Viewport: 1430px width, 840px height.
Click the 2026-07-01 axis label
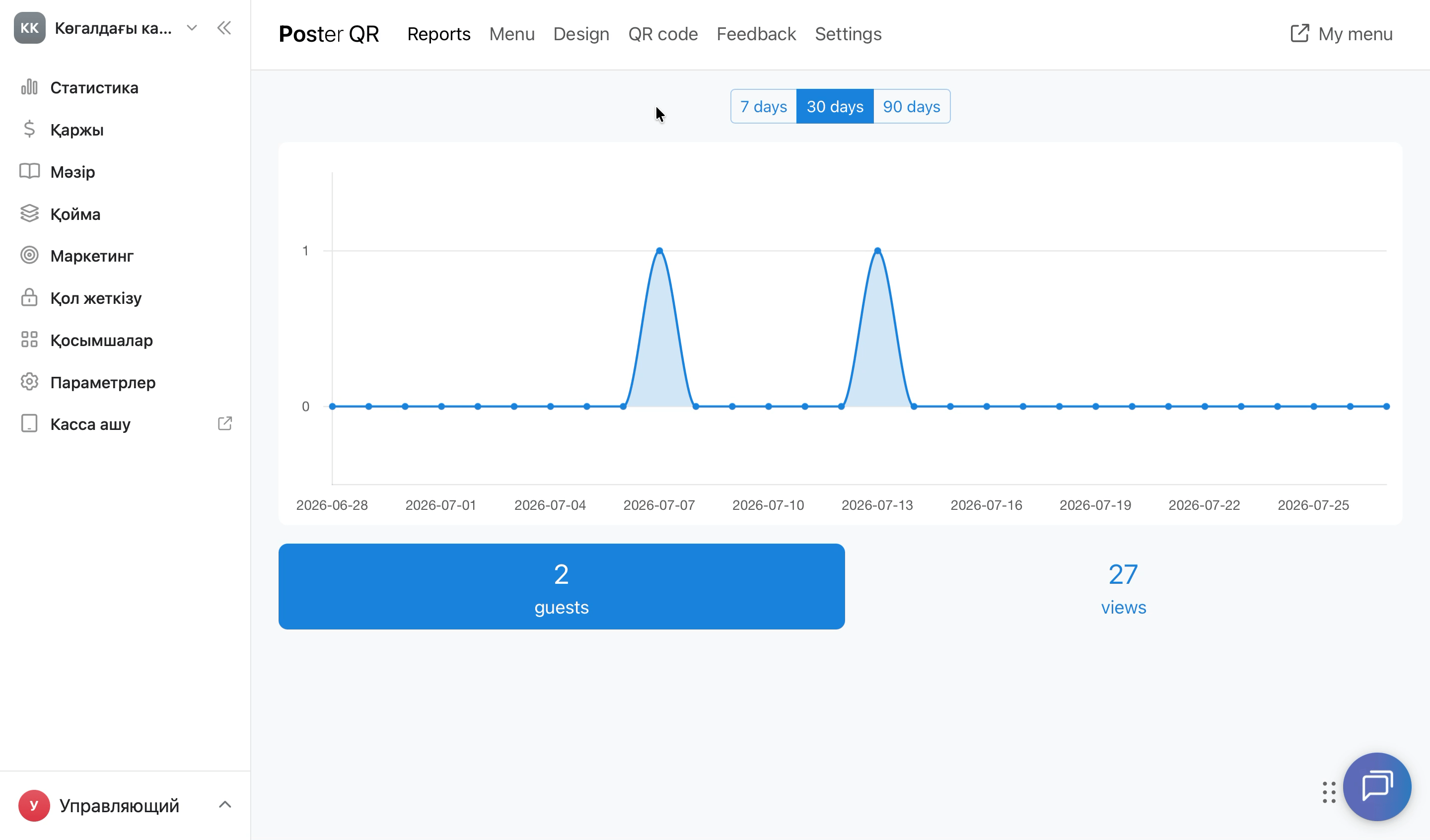click(x=441, y=504)
